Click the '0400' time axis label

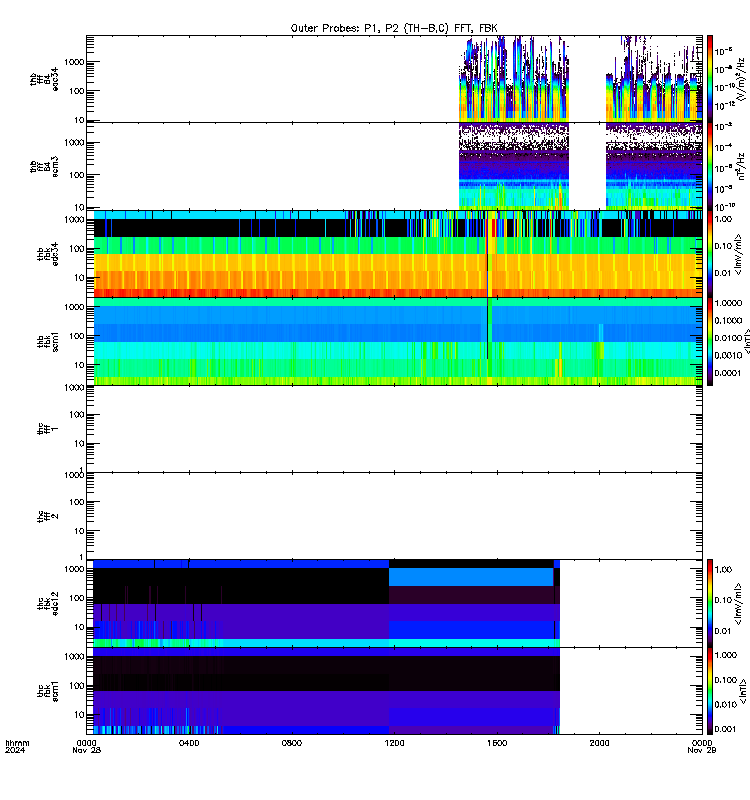pyautogui.click(x=189, y=743)
